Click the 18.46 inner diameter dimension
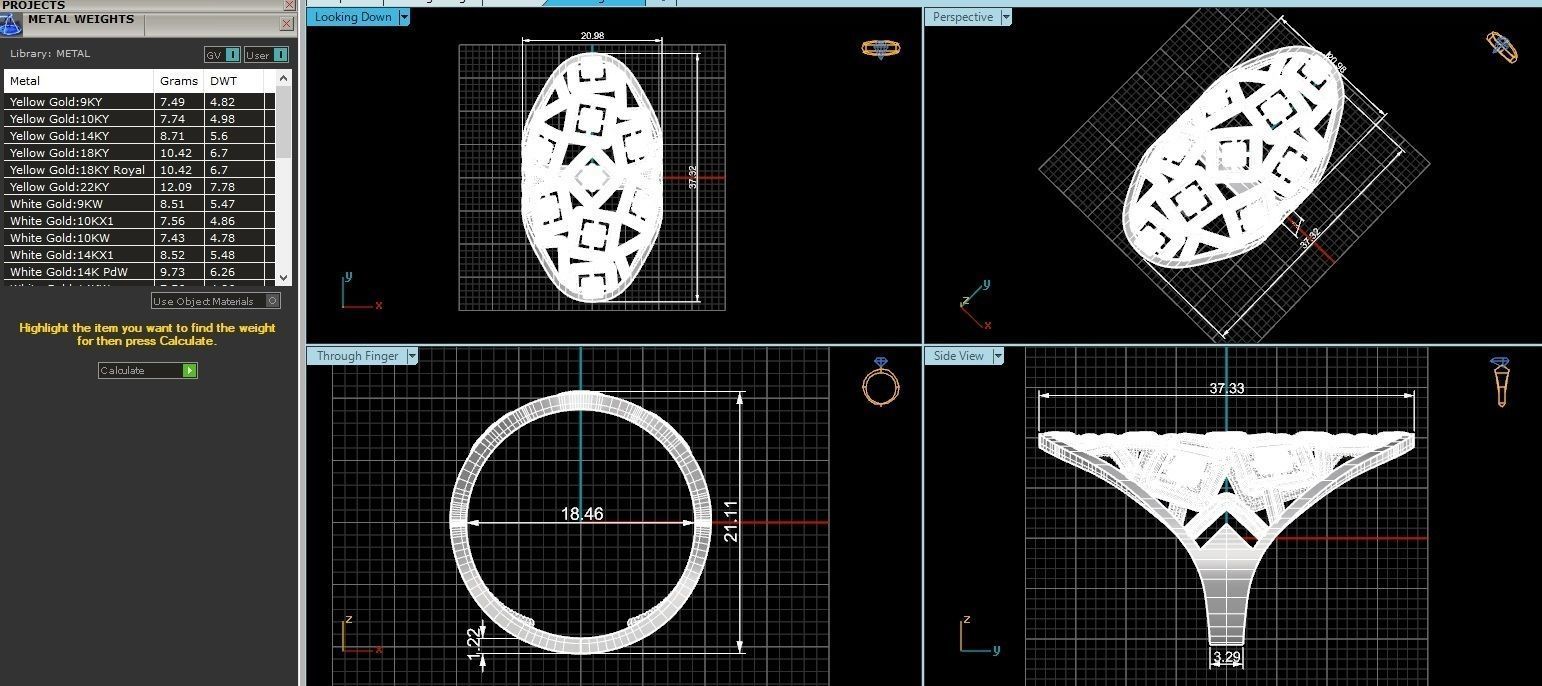Image resolution: width=1542 pixels, height=686 pixels. (x=582, y=514)
